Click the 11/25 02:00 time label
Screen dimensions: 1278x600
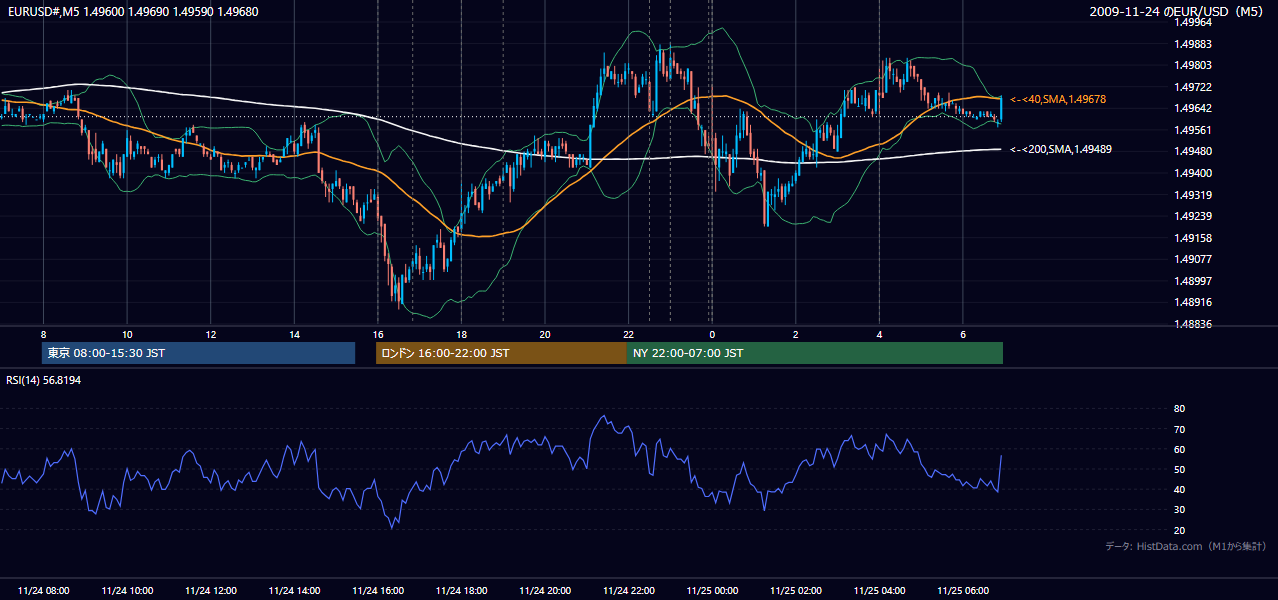[x=796, y=591]
